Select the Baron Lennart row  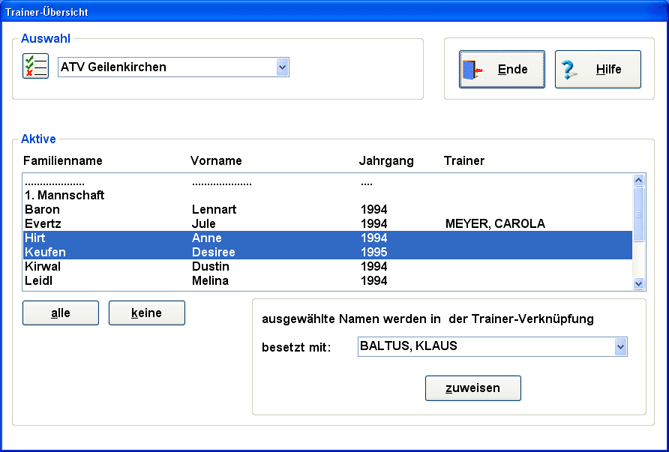click(200, 210)
